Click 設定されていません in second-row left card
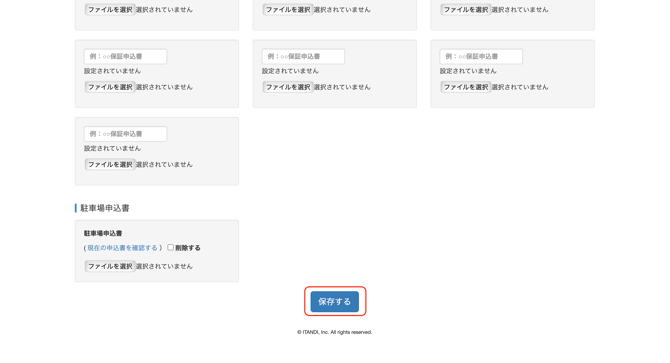The width and height of the screenshot is (670, 363). 112,71
